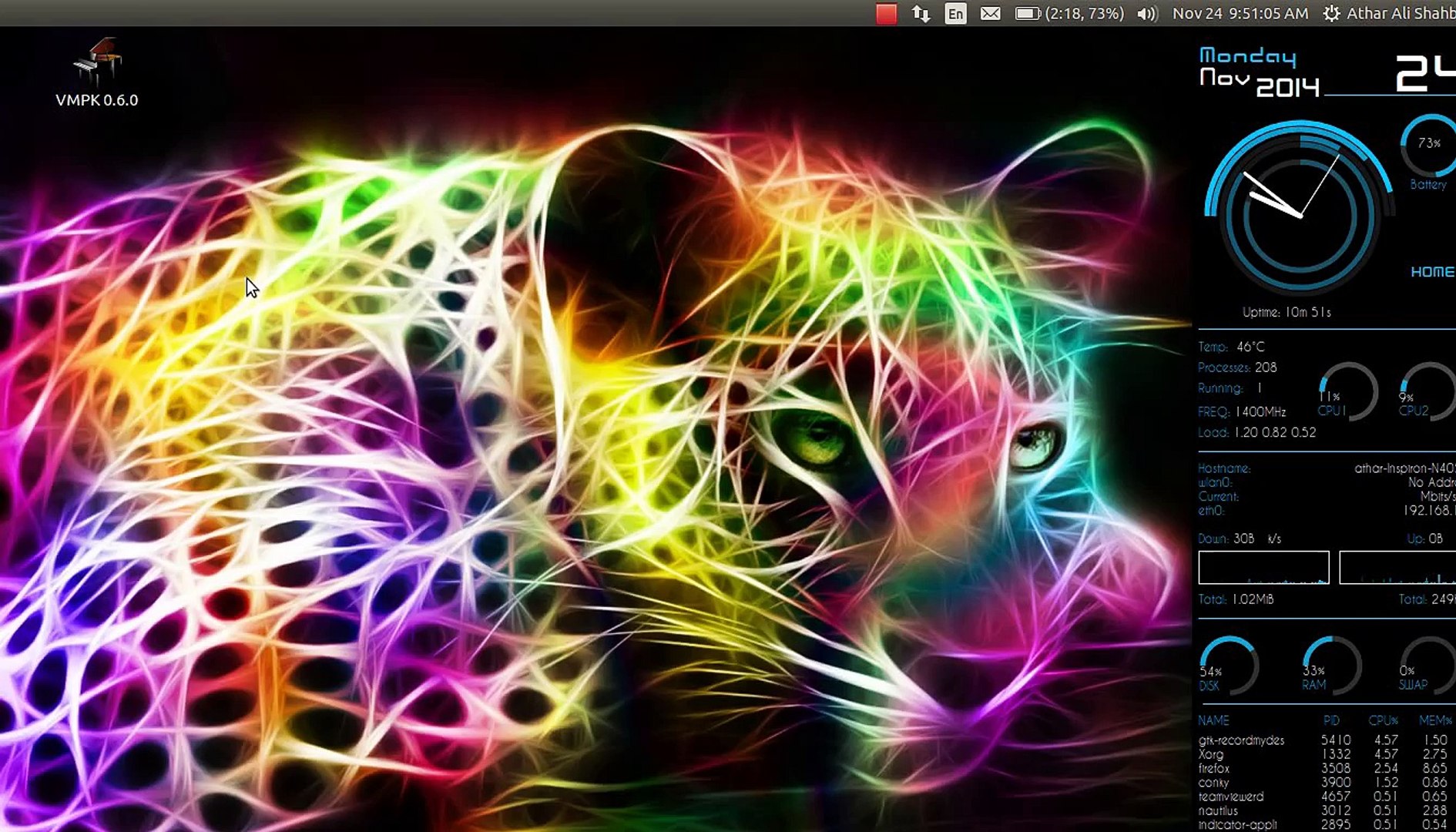Viewport: 1456px width, 832px height.
Task: Click the "Total: 1.02MiB" download total
Action: 1236,599
